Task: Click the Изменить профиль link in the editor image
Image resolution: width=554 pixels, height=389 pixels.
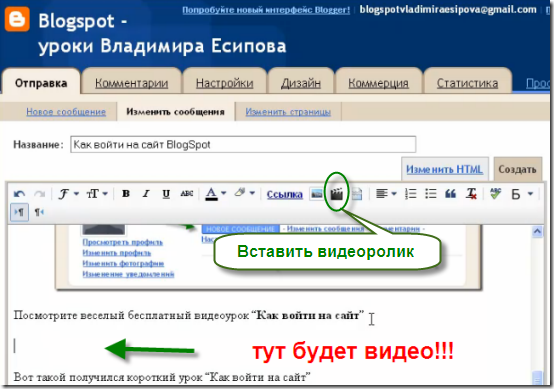Action: tap(117, 253)
